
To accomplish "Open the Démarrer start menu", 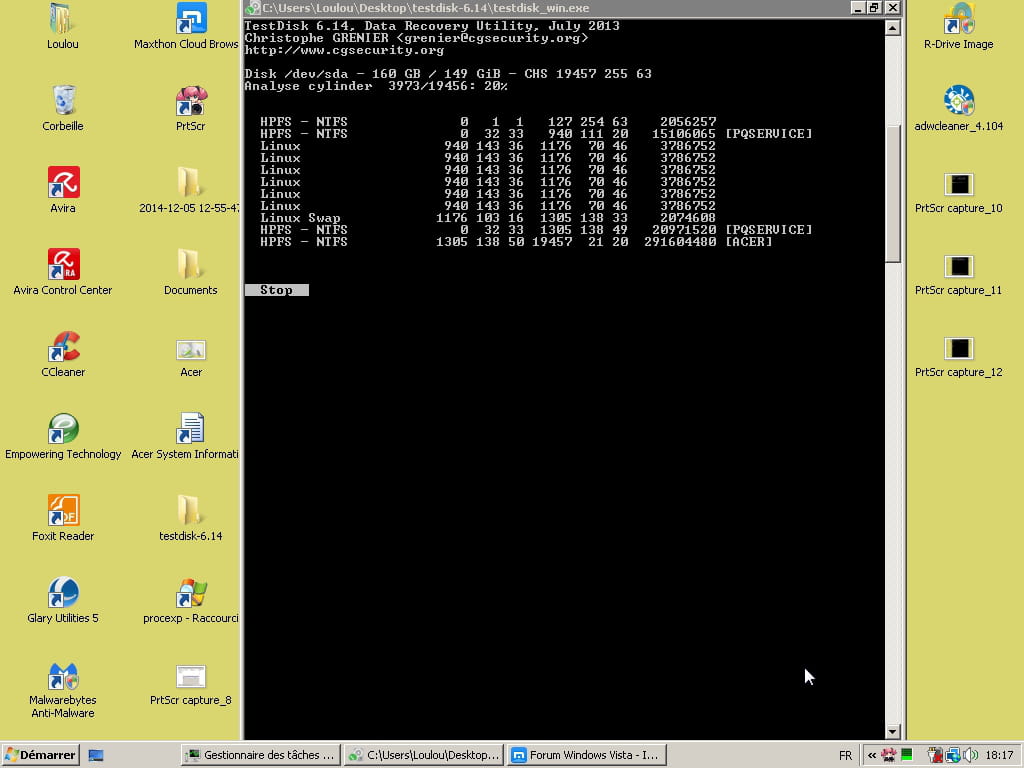I will click(x=40, y=755).
